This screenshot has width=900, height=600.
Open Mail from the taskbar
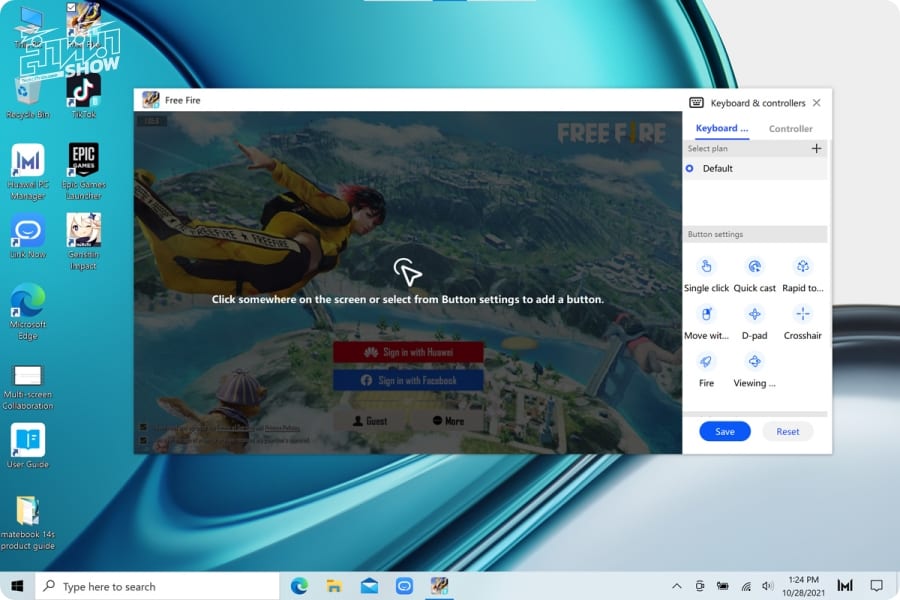(369, 586)
